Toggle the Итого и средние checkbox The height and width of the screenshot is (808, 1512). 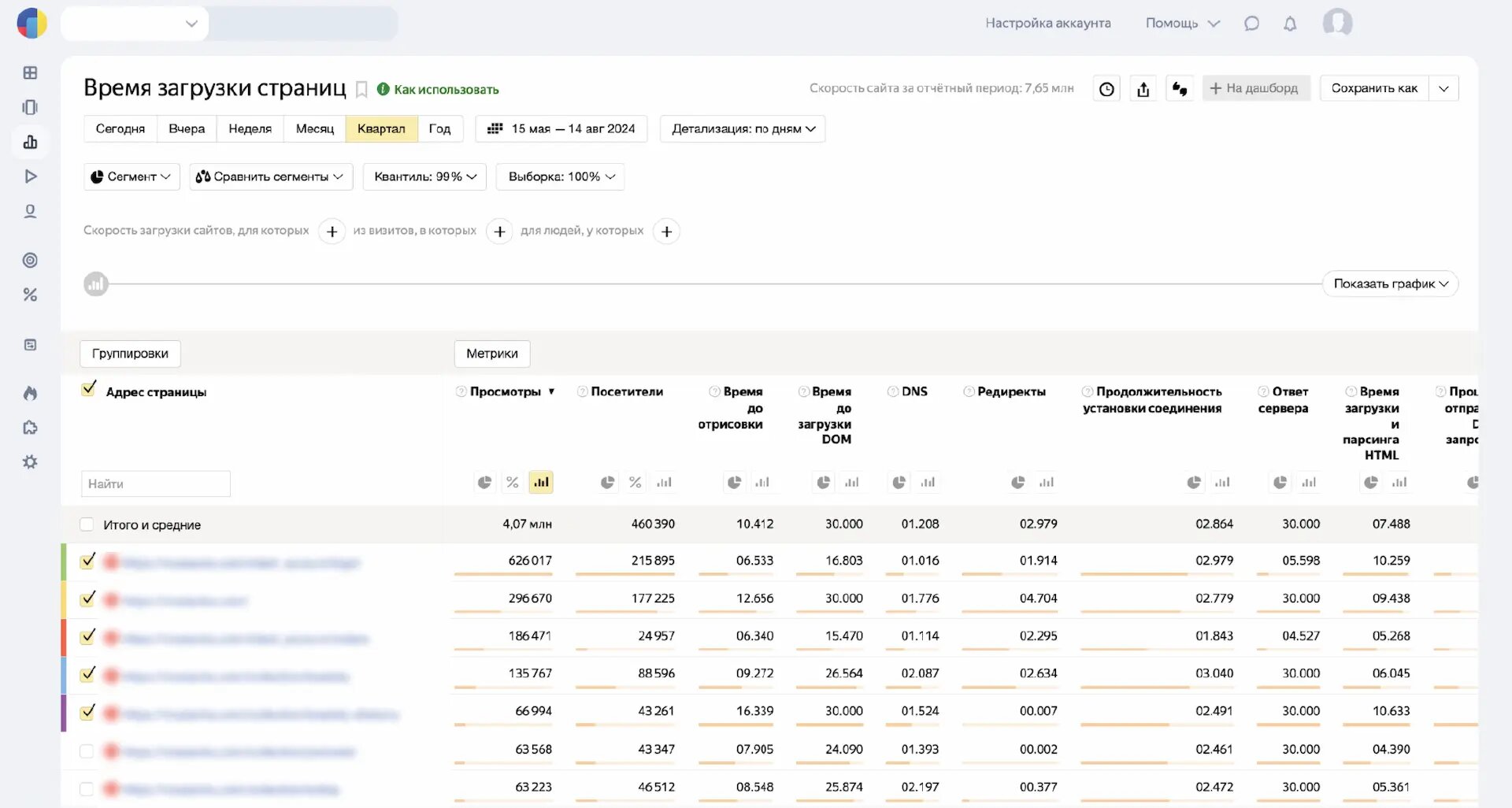87,524
